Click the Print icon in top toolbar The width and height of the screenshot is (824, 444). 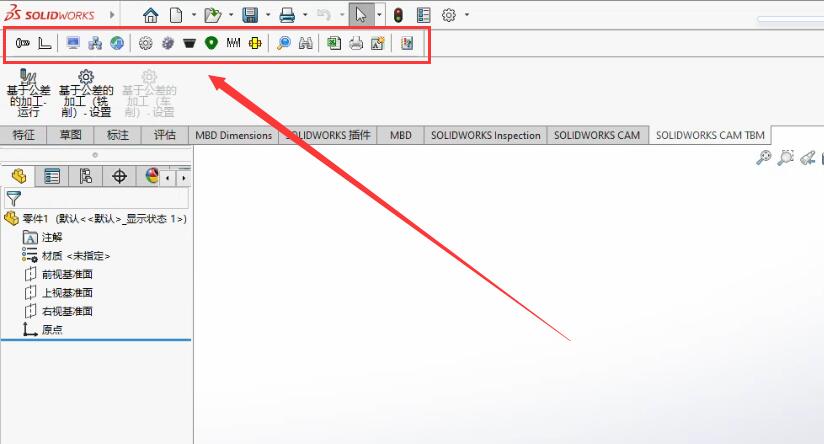click(x=287, y=15)
